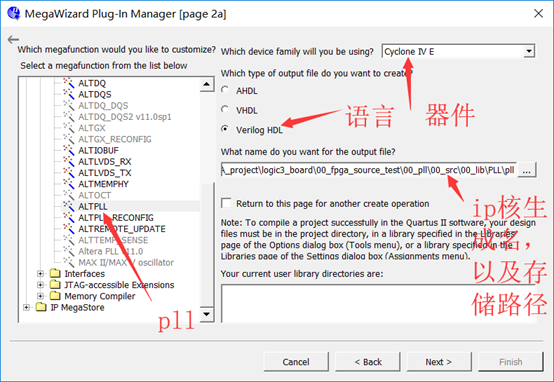Click the MegaWizard title bar app icon

coord(14,13)
